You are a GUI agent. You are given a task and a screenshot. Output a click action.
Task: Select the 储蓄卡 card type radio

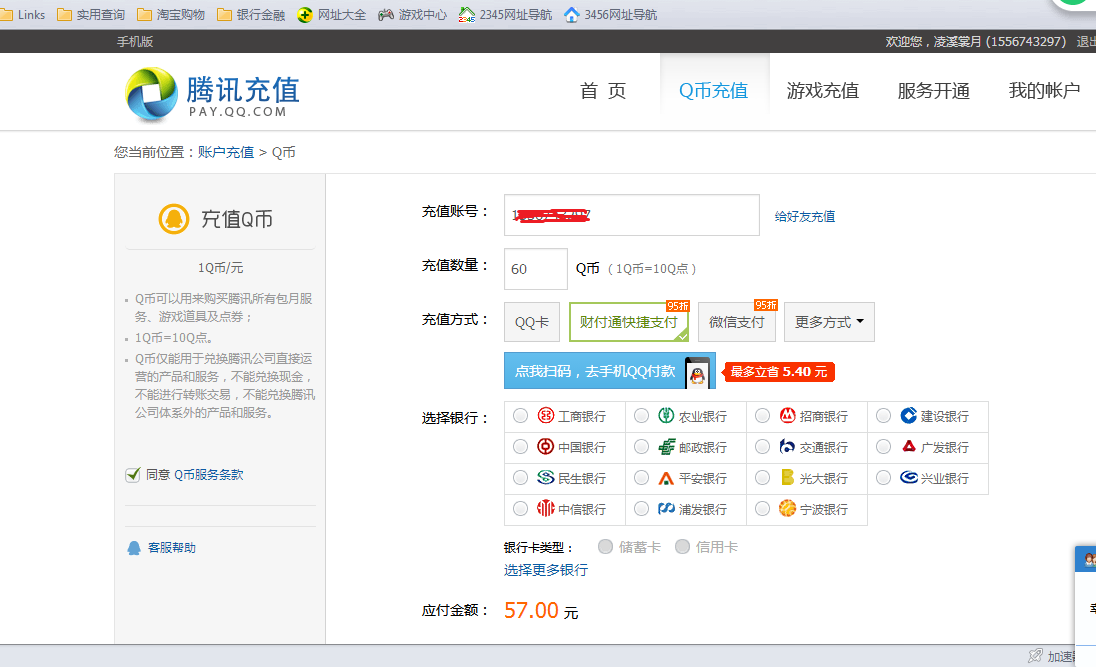coord(605,547)
